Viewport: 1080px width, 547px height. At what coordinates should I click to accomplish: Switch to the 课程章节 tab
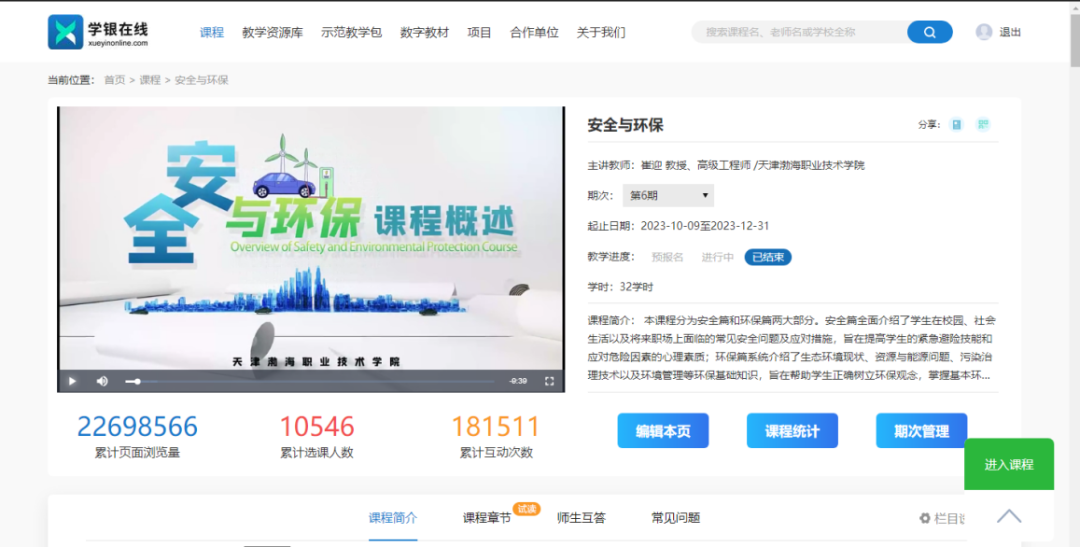click(487, 518)
